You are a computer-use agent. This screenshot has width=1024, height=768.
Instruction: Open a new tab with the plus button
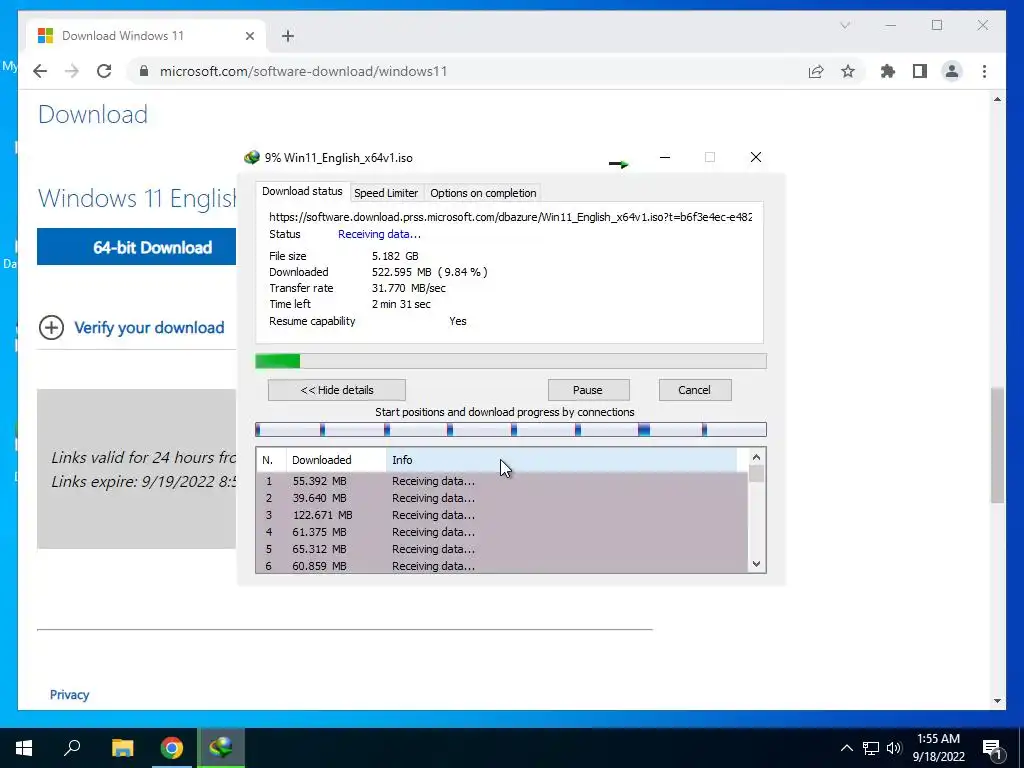[288, 36]
